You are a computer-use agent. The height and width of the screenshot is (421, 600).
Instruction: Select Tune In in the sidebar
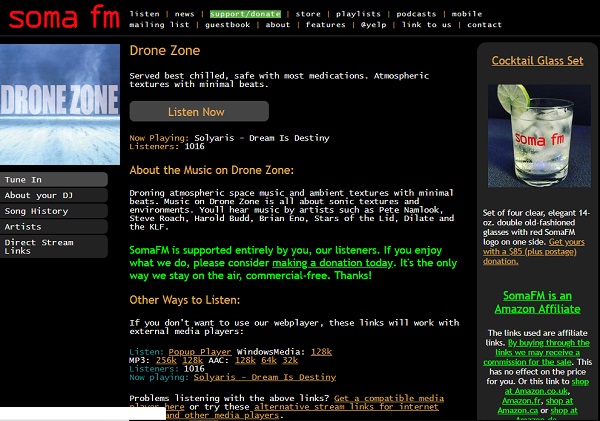pyautogui.click(x=54, y=180)
